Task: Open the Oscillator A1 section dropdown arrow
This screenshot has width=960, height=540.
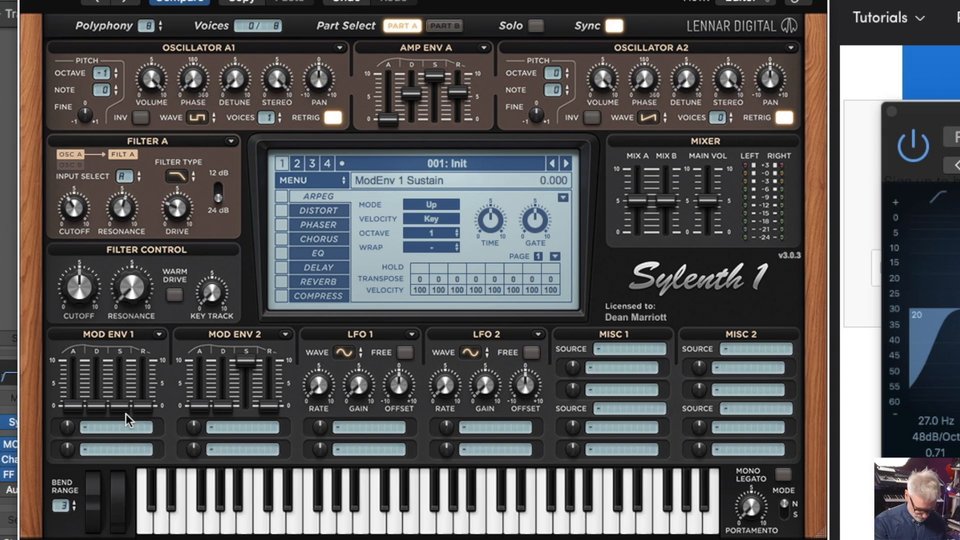Action: 340,48
